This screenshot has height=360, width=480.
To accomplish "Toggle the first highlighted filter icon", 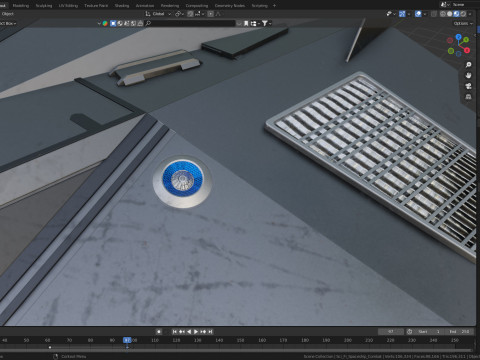I will tap(113, 23).
